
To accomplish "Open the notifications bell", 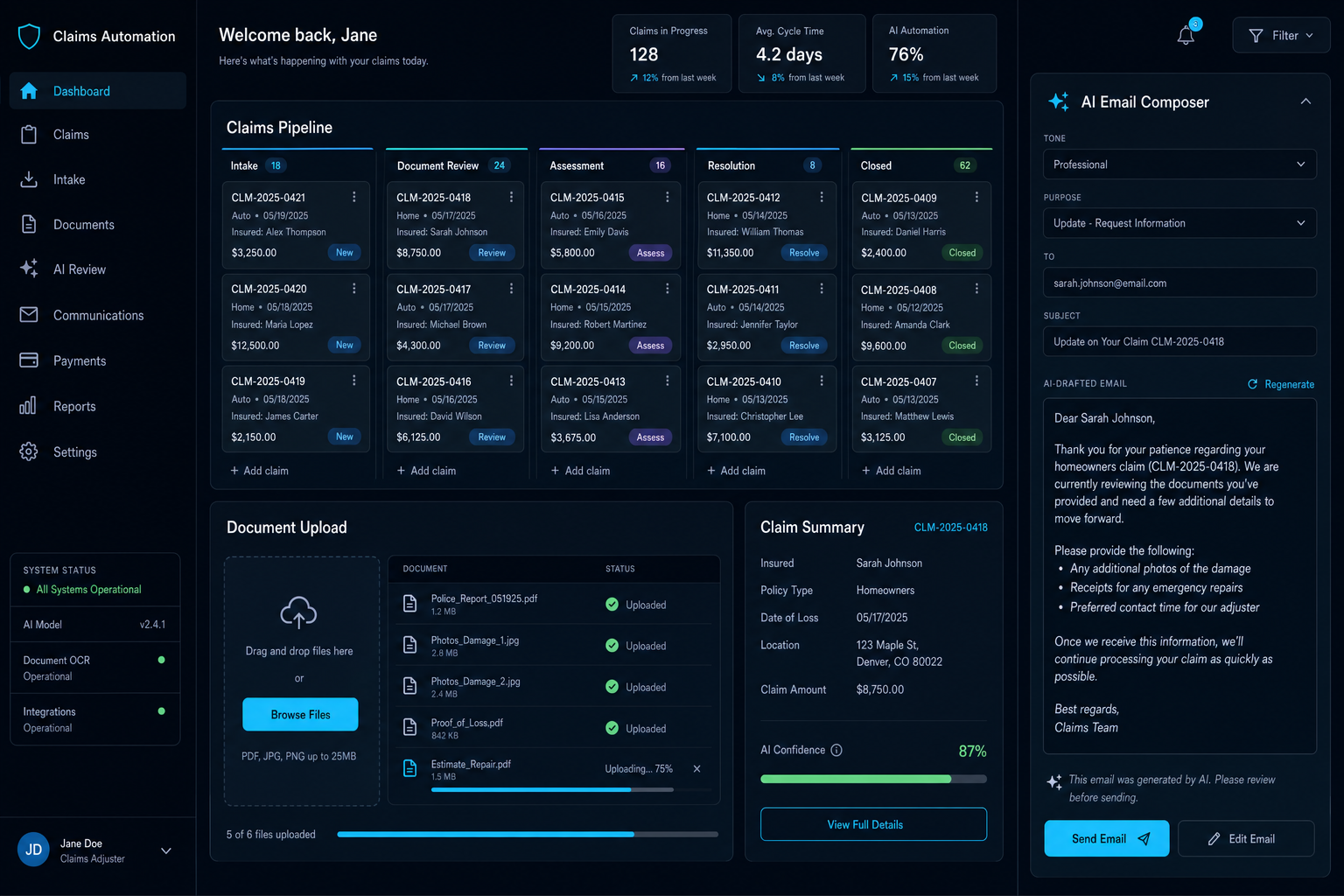I will point(1186,35).
